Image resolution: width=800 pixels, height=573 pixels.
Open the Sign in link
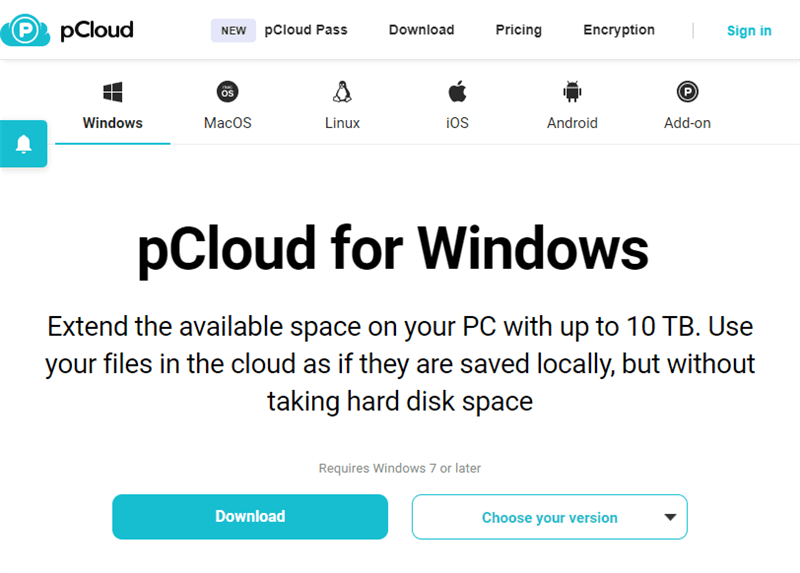tap(749, 31)
